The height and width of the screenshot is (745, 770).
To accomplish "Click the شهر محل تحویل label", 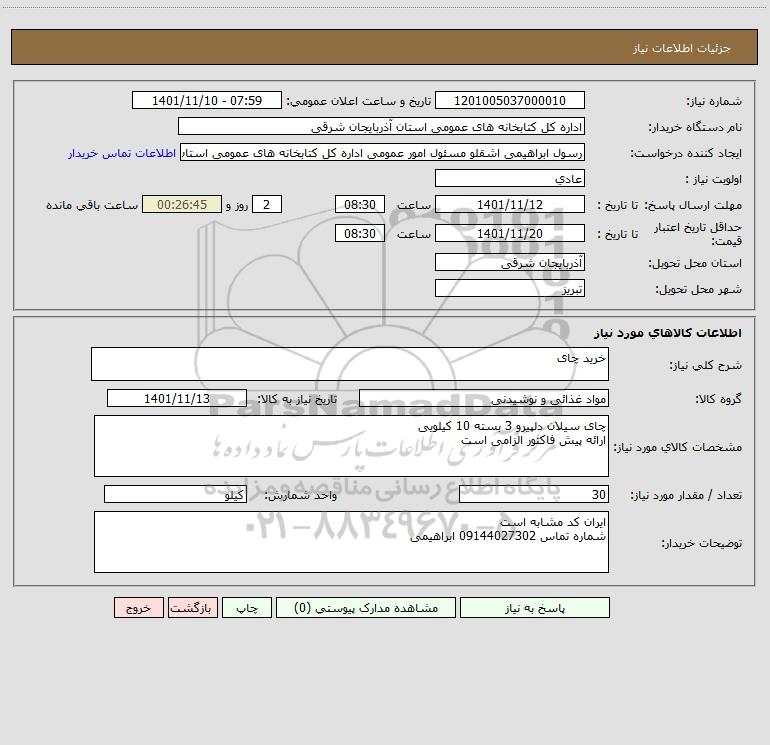I will tap(699, 290).
